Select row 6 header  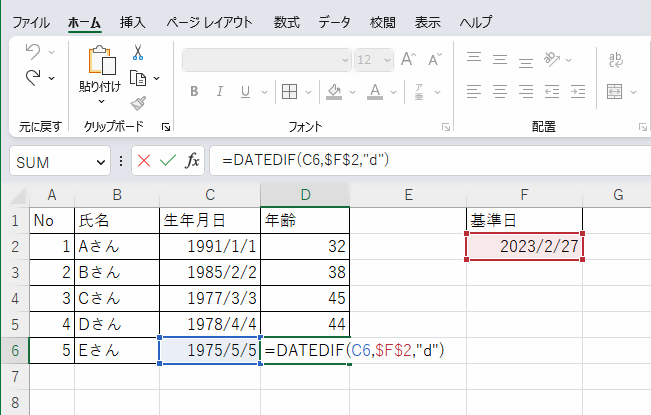click(15, 351)
